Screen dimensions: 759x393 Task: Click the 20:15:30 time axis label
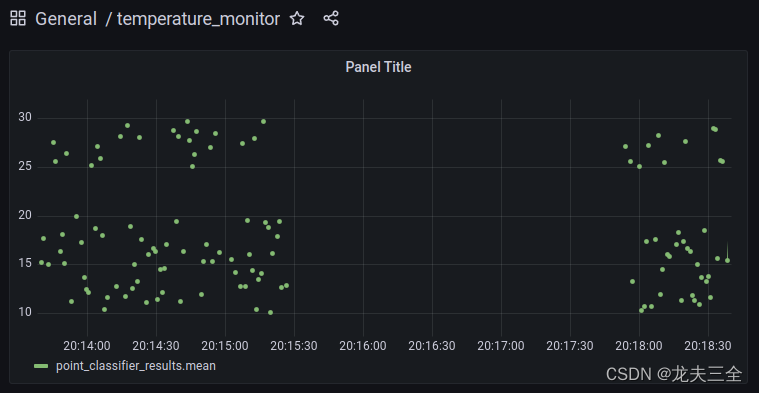[x=294, y=346]
